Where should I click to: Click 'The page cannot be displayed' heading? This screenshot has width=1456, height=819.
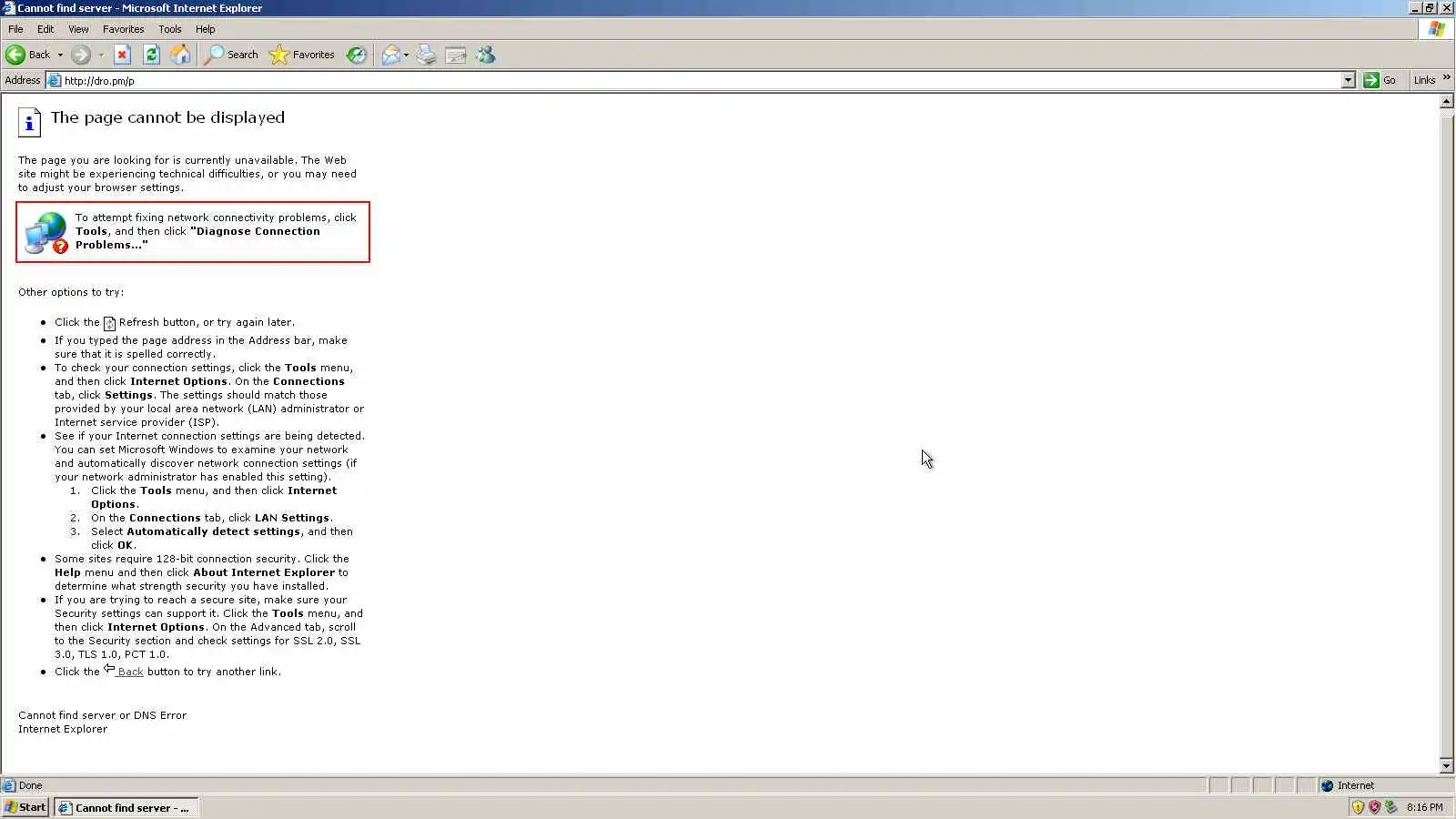[167, 117]
